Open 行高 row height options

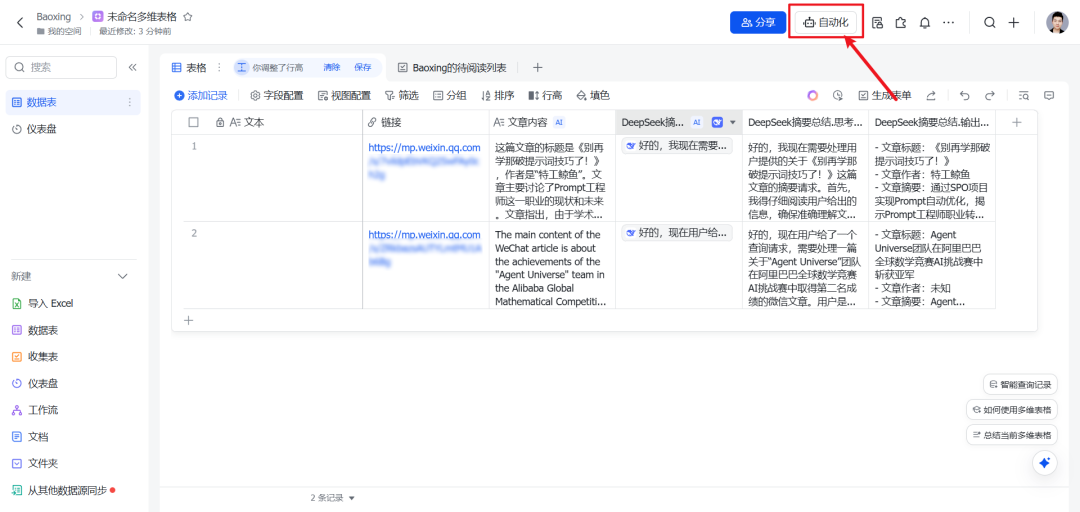tap(545, 96)
